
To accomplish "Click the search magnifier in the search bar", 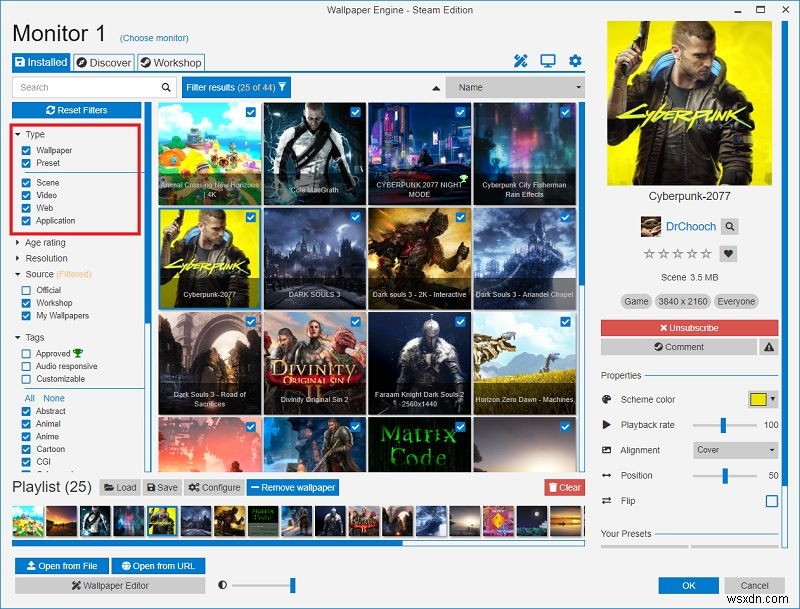I will point(165,88).
